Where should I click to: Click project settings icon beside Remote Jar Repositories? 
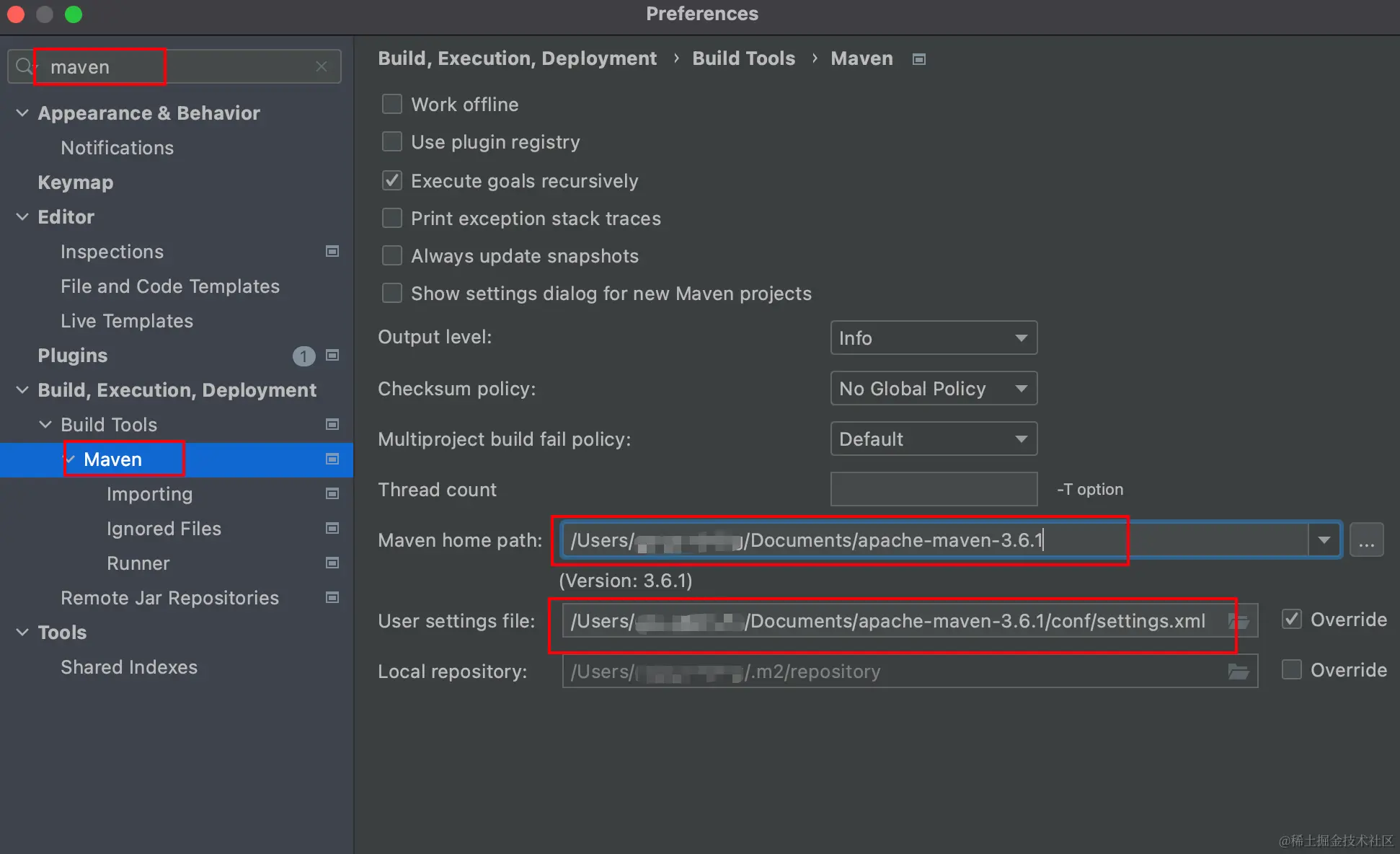(x=332, y=597)
